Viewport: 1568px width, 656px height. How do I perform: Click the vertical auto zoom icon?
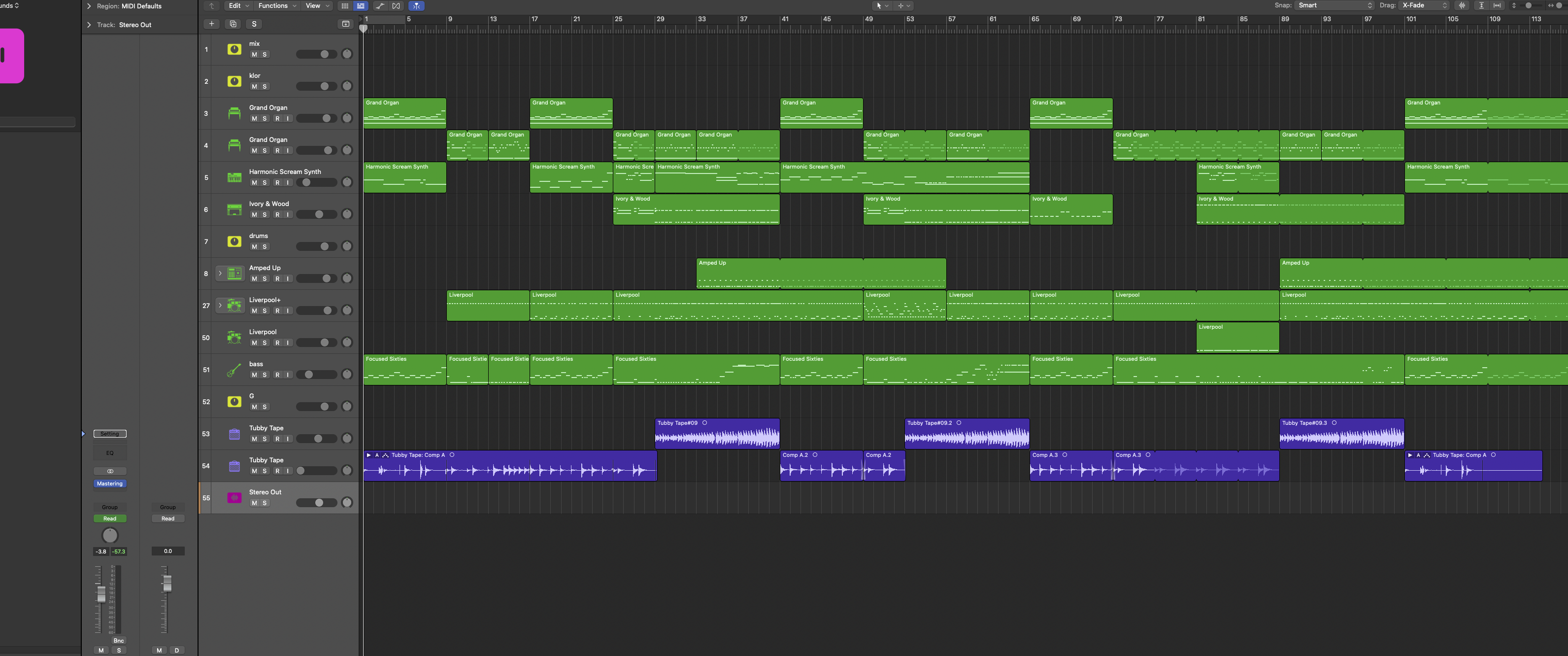coord(1482,5)
